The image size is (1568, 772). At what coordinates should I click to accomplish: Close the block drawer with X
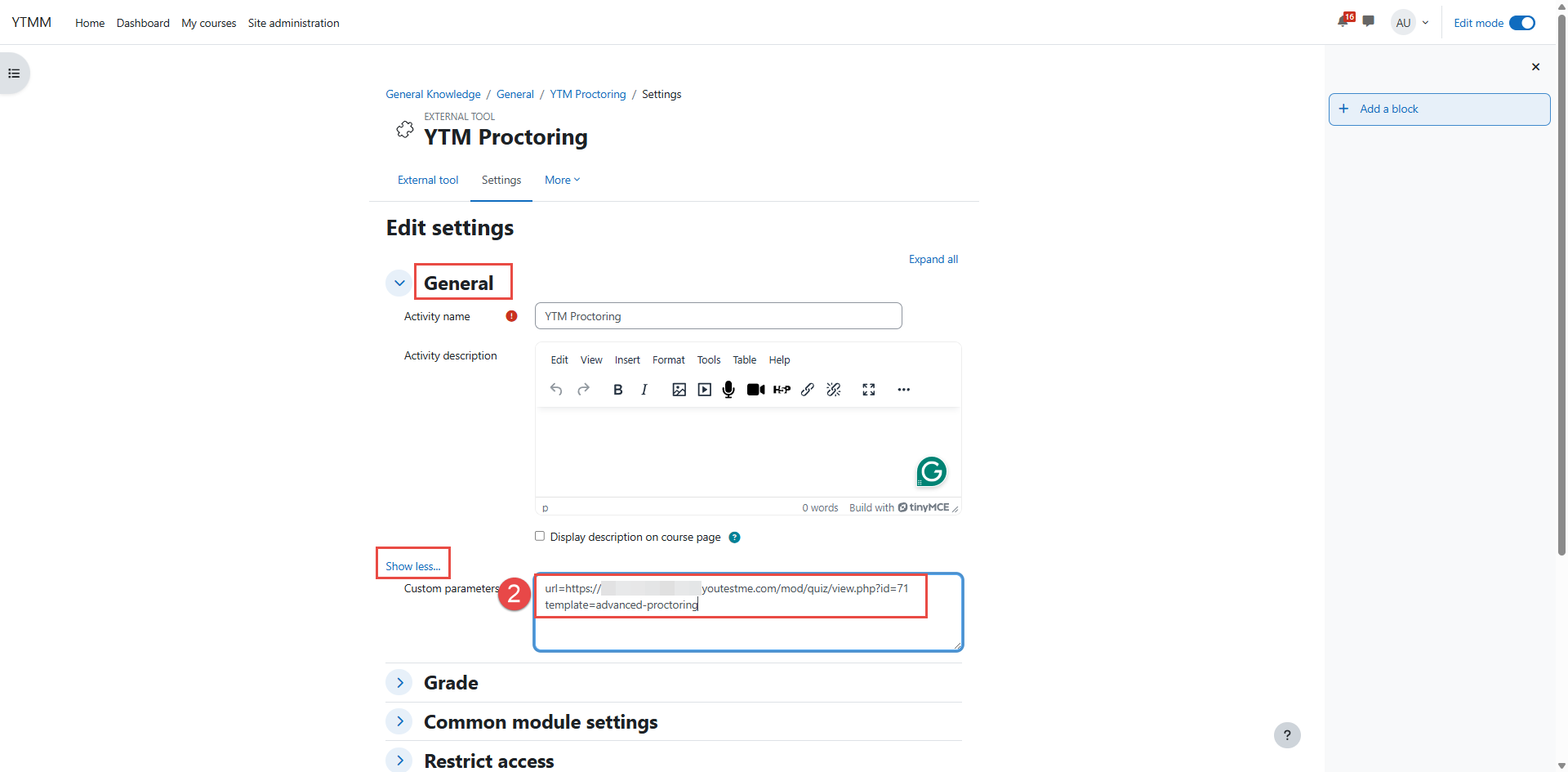[1535, 67]
